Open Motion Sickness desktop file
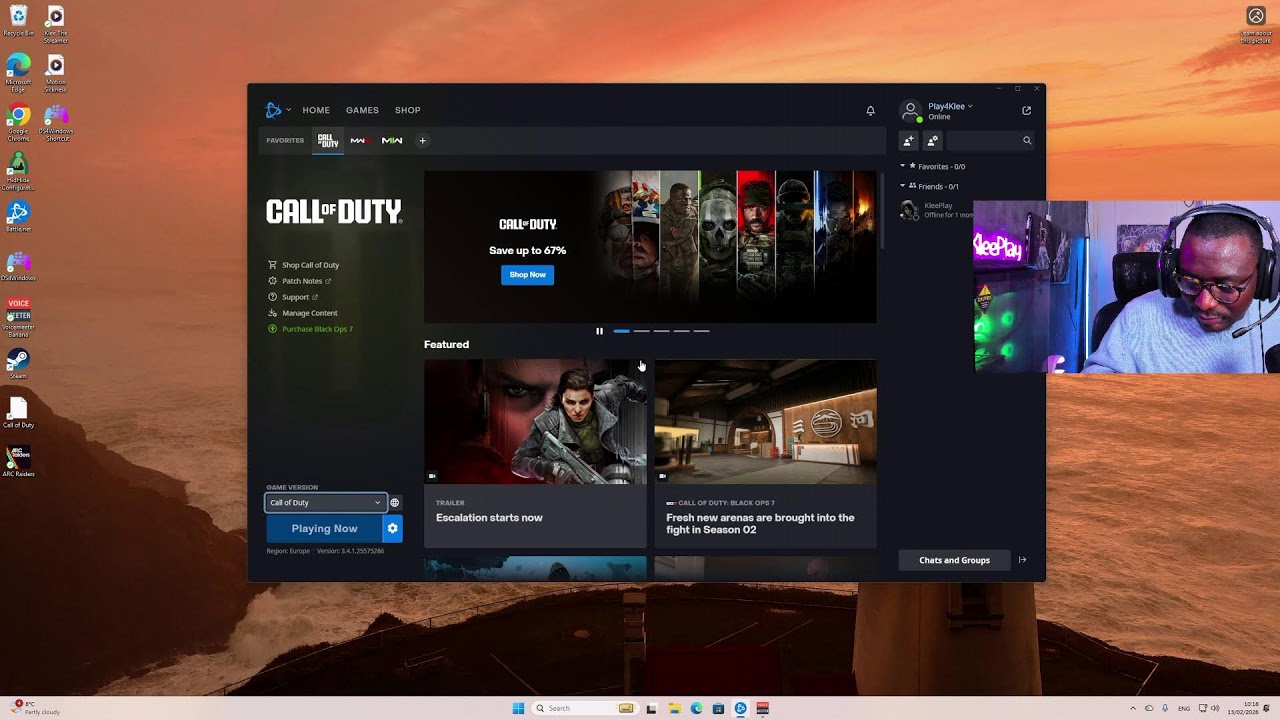The height and width of the screenshot is (720, 1280). (56, 74)
